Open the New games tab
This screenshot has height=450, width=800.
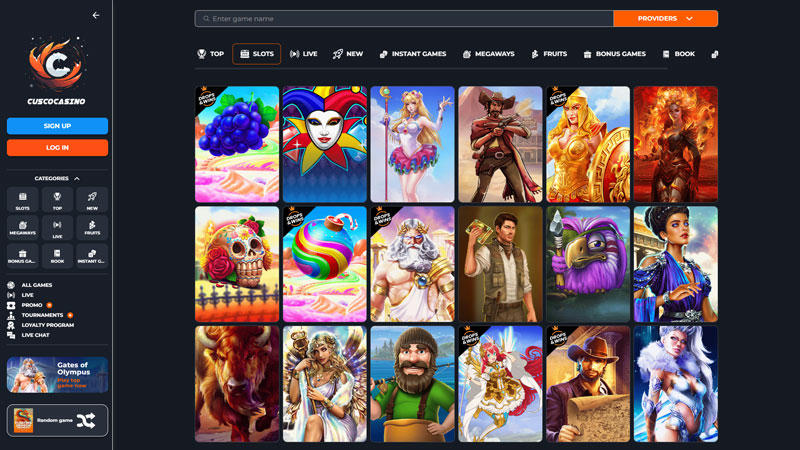[348, 54]
